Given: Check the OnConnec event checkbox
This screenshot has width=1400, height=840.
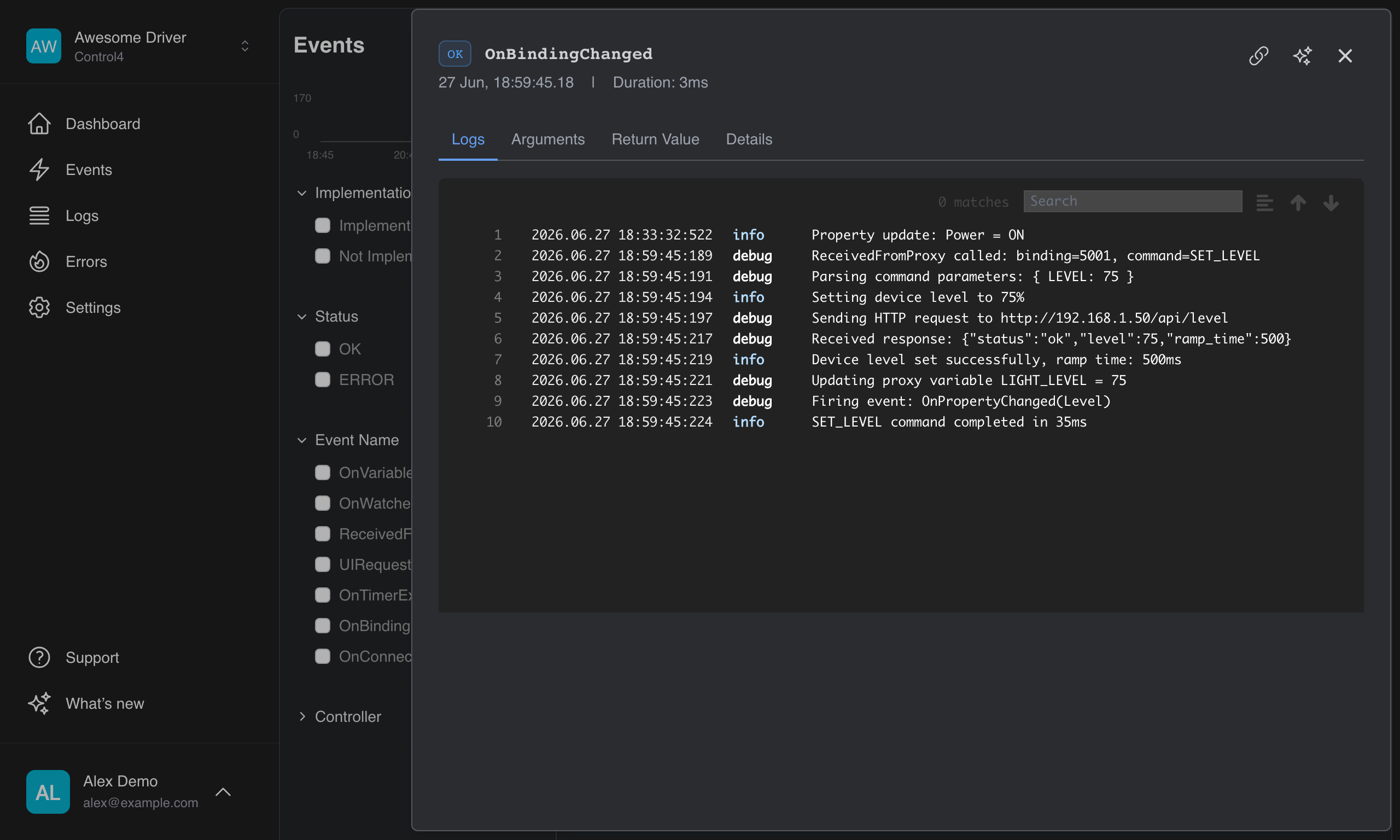Looking at the screenshot, I should click(x=323, y=656).
